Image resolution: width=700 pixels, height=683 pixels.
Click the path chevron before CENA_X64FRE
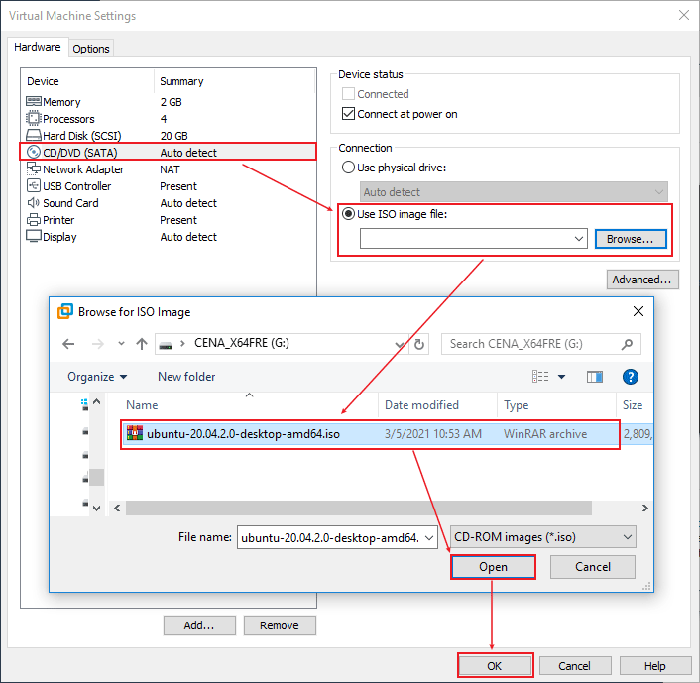point(183,344)
